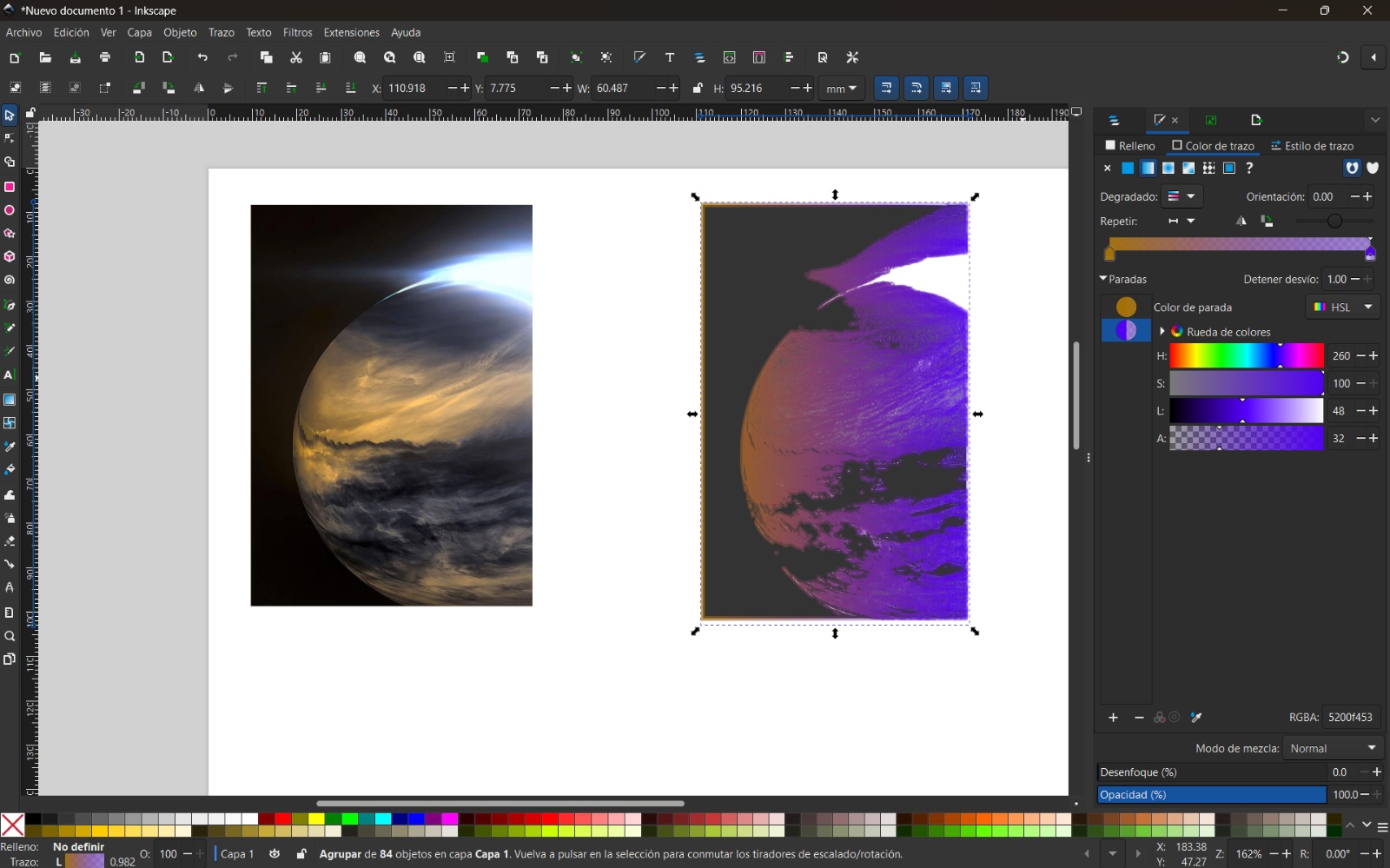Viewport: 1390px width, 868px height.
Task: Select the Zoom tool
Action: (10, 636)
